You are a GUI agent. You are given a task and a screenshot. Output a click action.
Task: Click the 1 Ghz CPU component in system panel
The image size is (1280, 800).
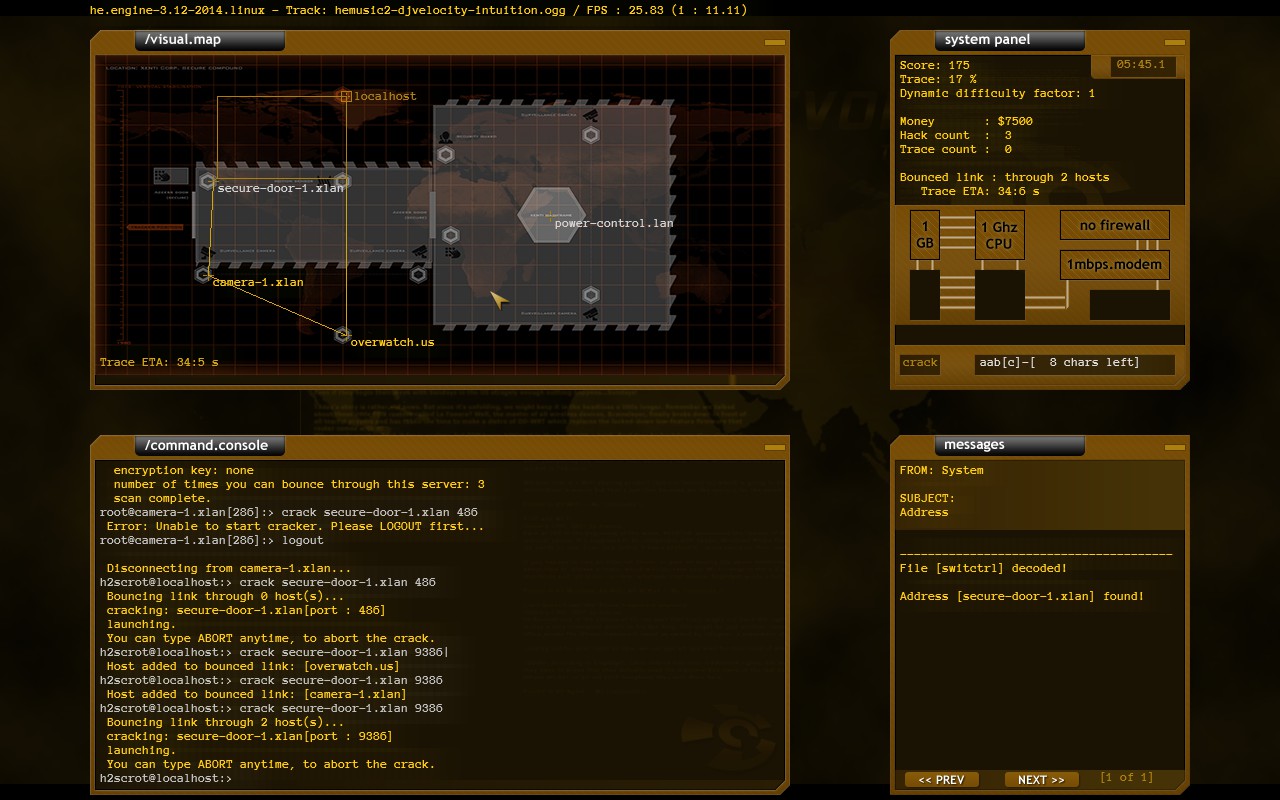(999, 234)
